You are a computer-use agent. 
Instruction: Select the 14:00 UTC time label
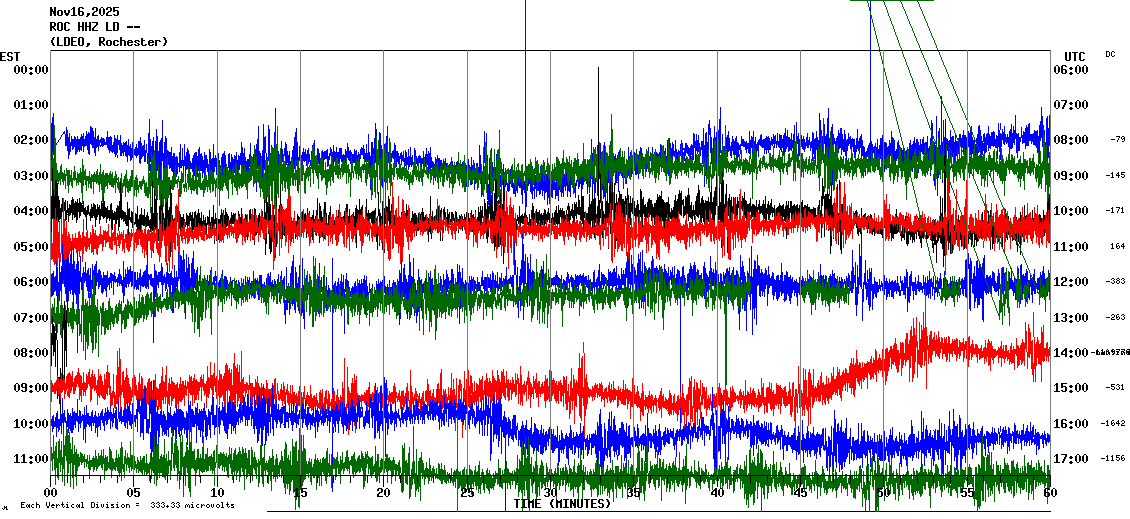(1071, 353)
